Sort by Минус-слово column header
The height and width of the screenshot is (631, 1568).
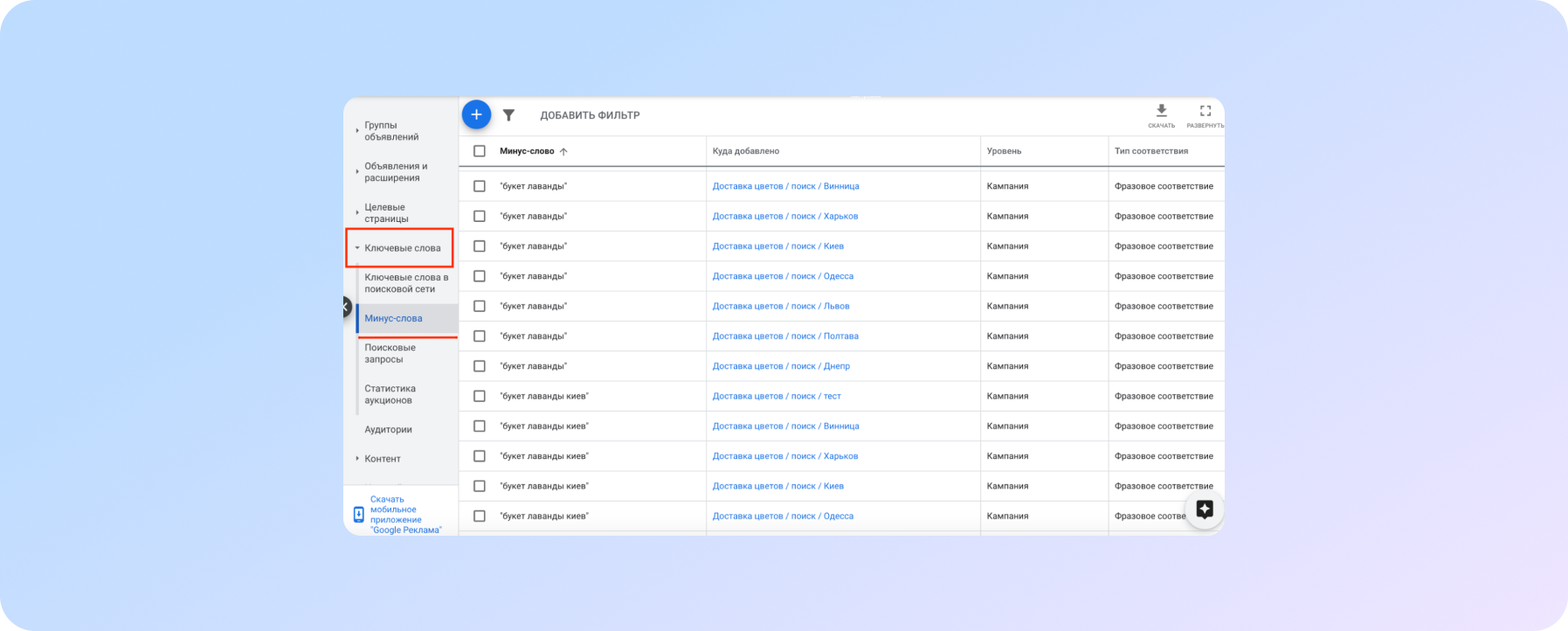[x=527, y=151]
